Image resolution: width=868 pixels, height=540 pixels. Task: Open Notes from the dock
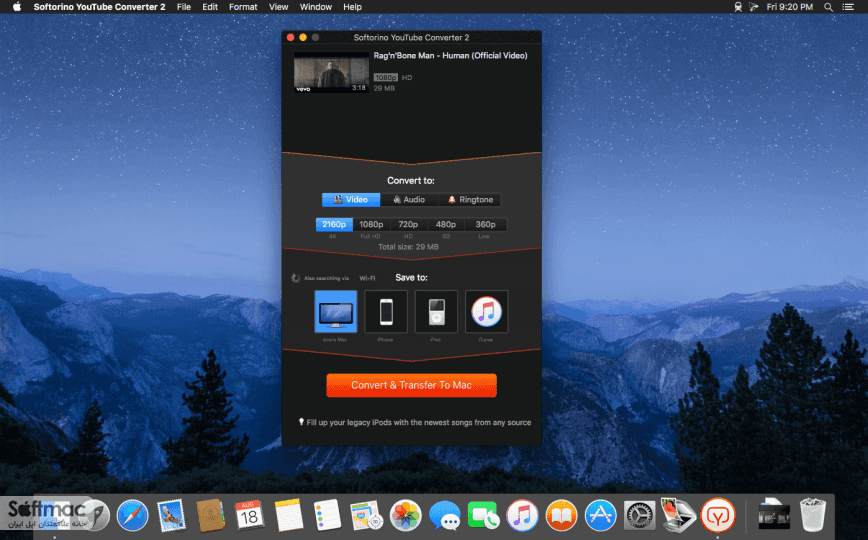coord(288,515)
